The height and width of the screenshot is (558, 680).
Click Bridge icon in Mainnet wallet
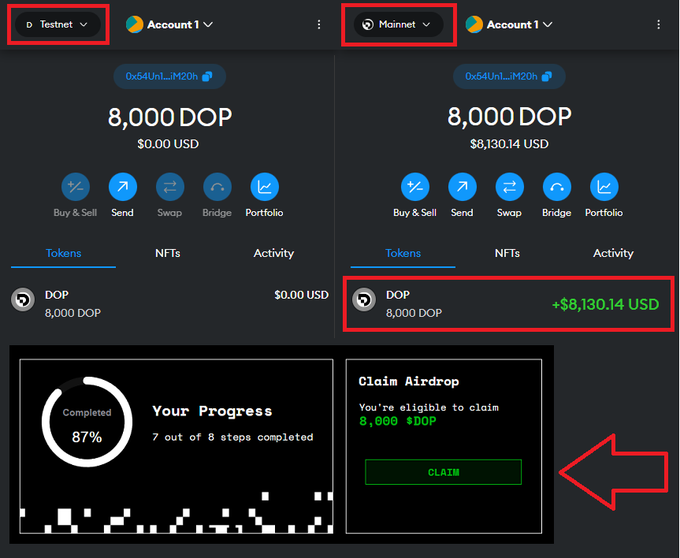(557, 187)
